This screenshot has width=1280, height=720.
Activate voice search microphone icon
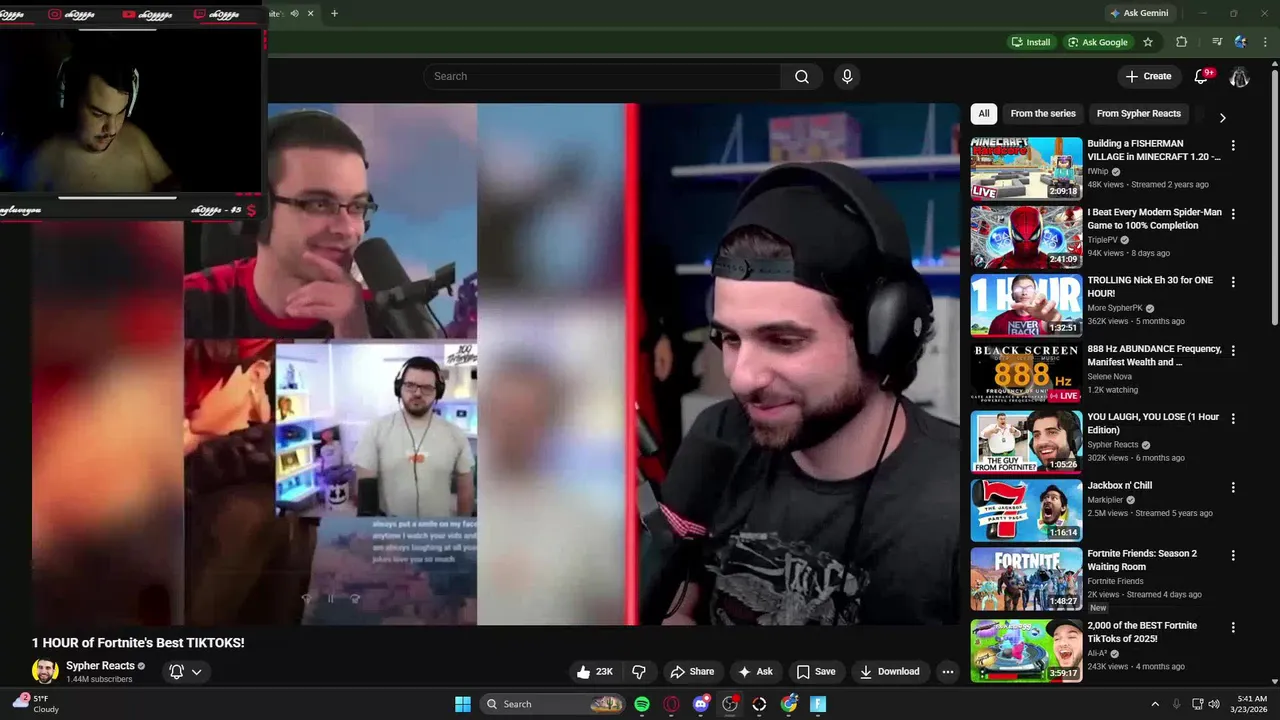(847, 77)
